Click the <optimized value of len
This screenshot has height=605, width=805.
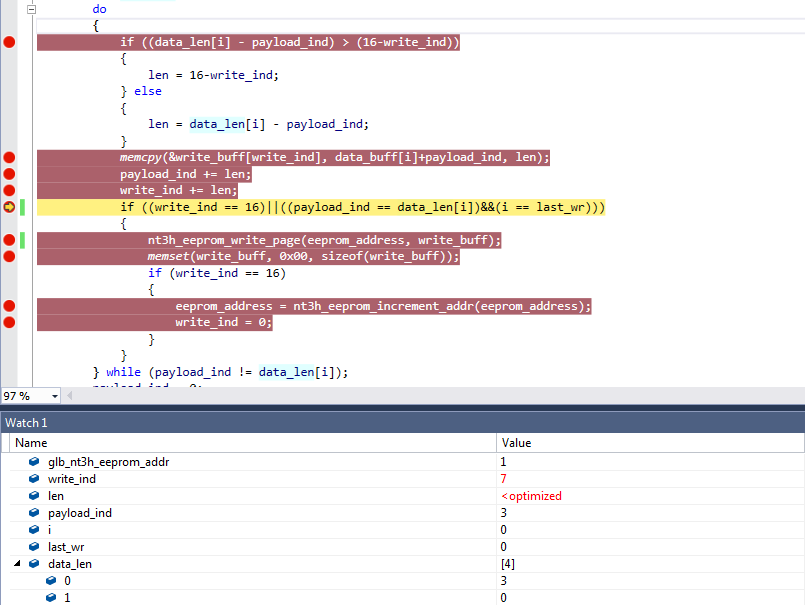pyautogui.click(x=531, y=496)
